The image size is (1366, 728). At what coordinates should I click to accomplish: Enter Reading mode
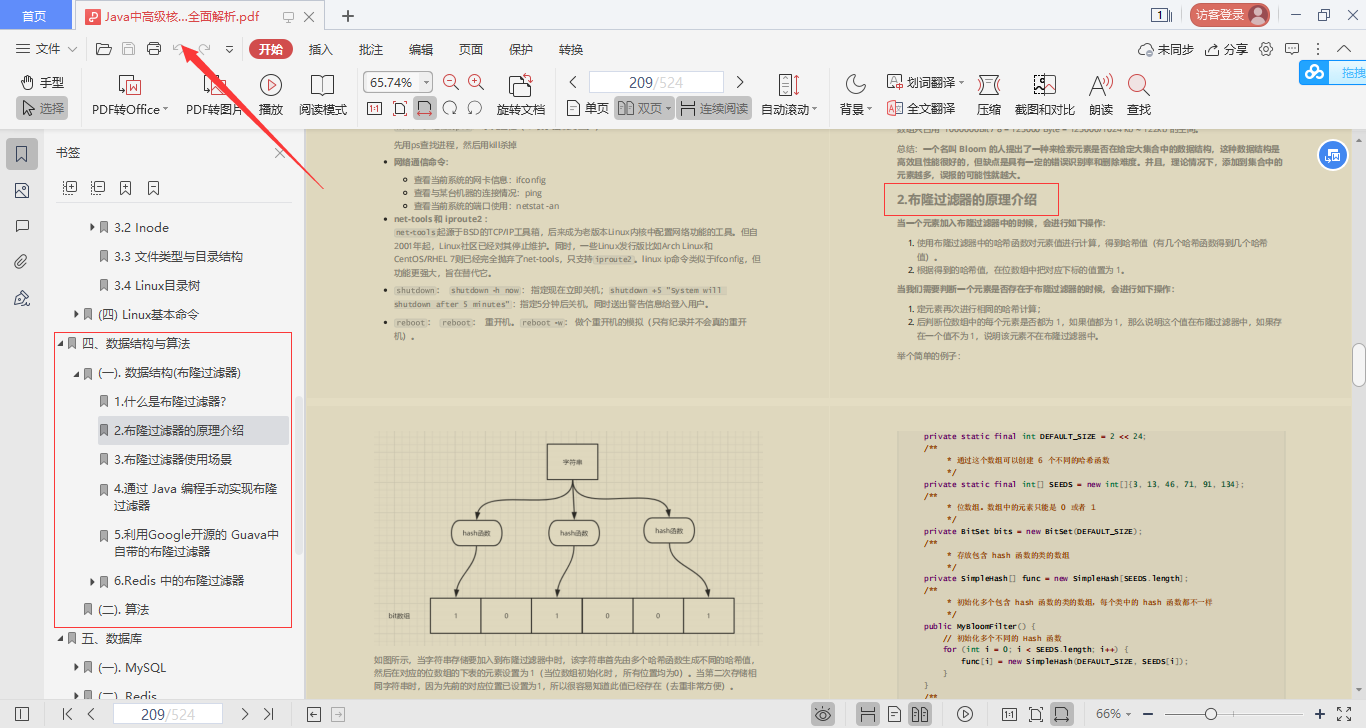(322, 96)
